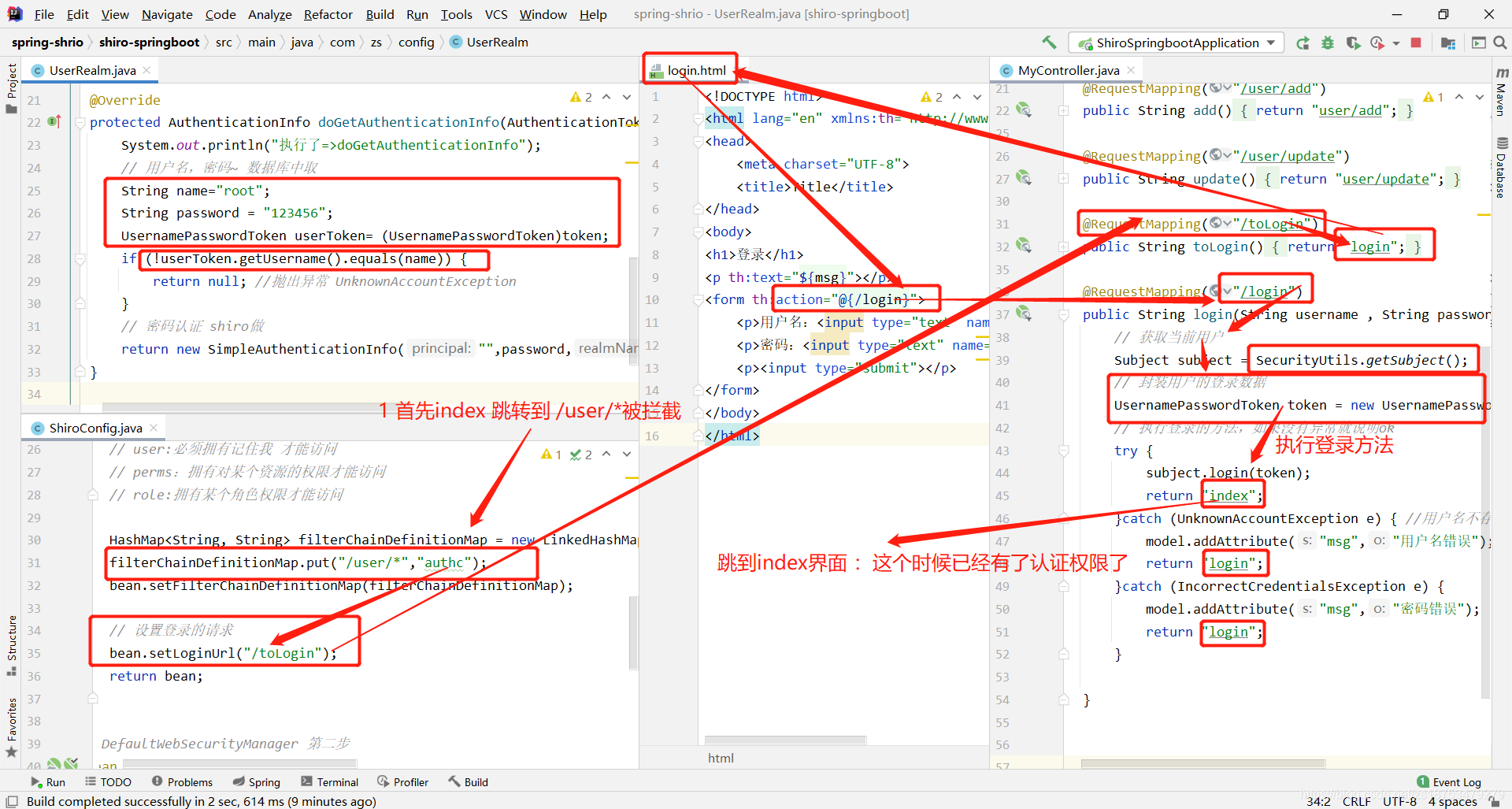The image size is (1512, 809).
Task: Expand the folded add() method in MyController
Action: coord(1063,111)
